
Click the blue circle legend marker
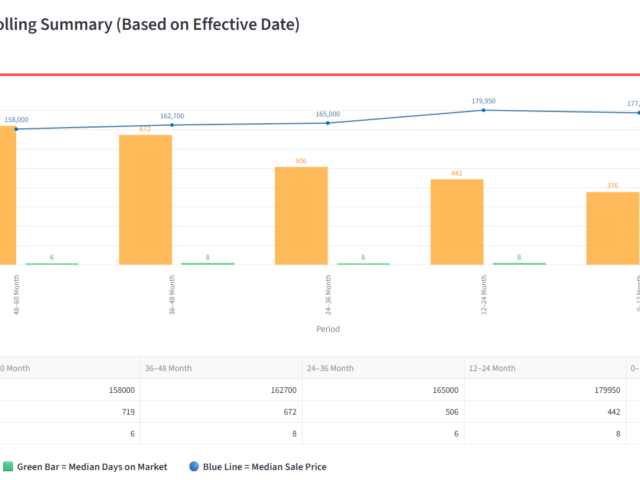point(193,466)
